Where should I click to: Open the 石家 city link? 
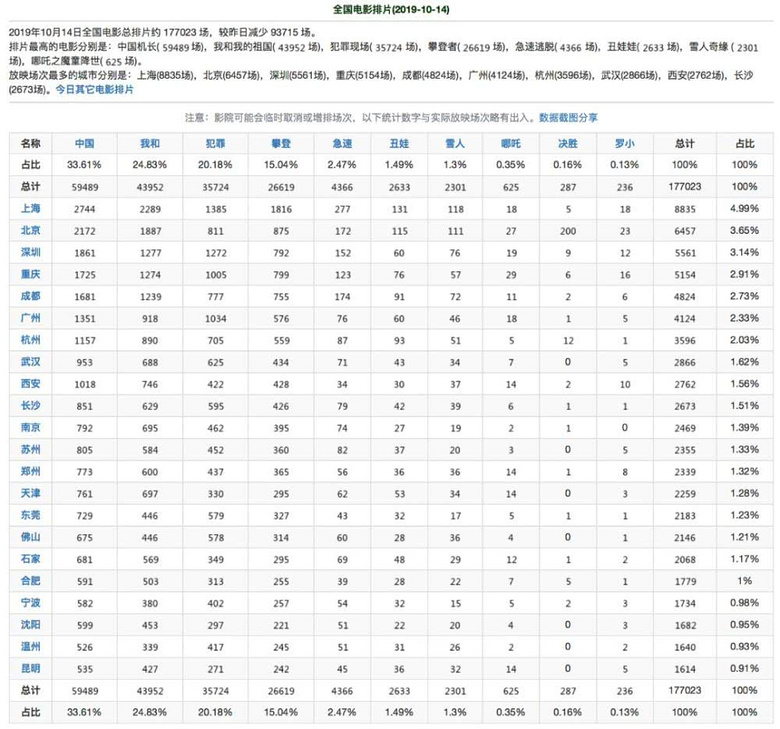(x=30, y=559)
